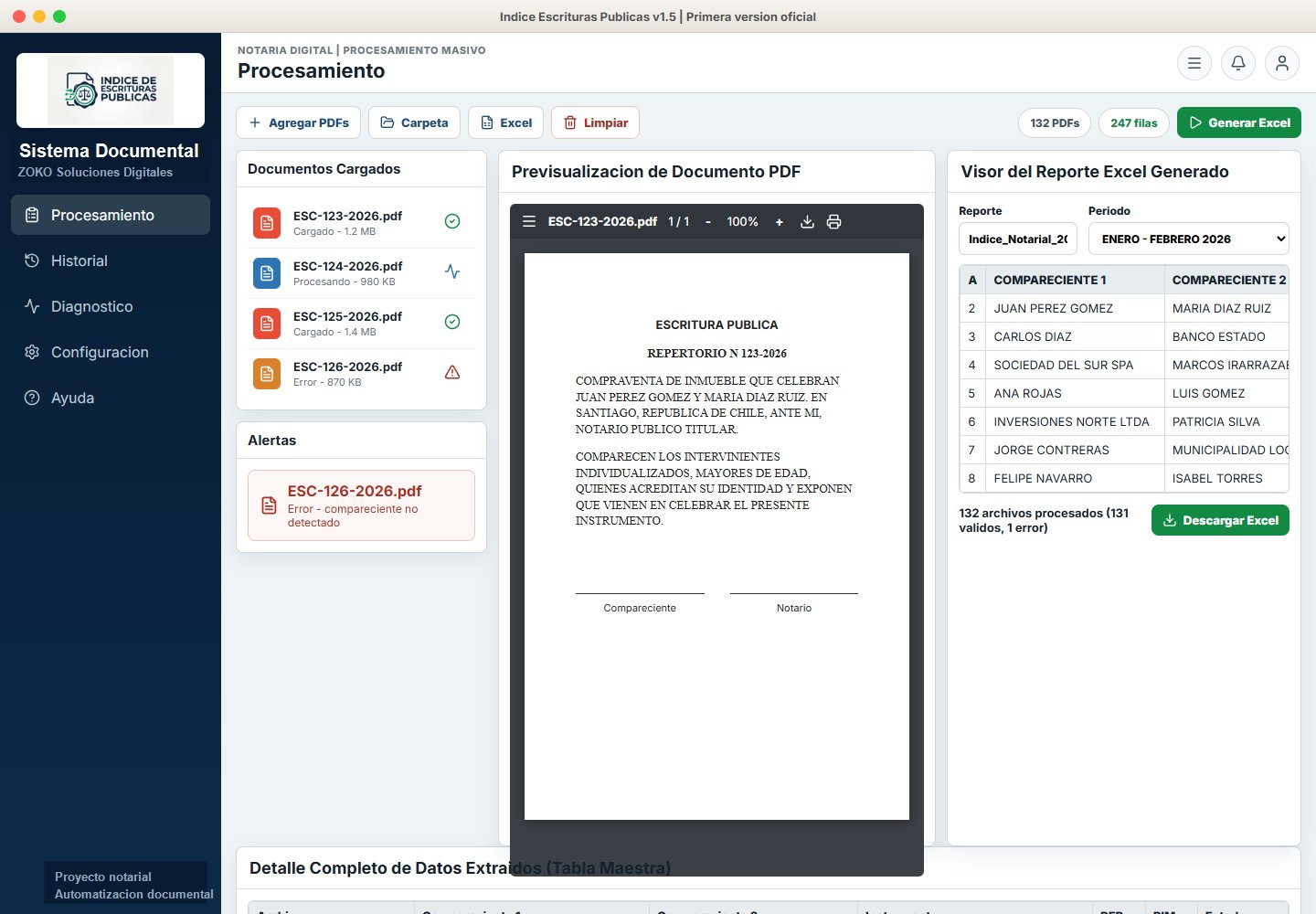Click the MARIA DIAZ RUIZ cell
The width and height of the screenshot is (1316, 914).
[x=1226, y=308]
